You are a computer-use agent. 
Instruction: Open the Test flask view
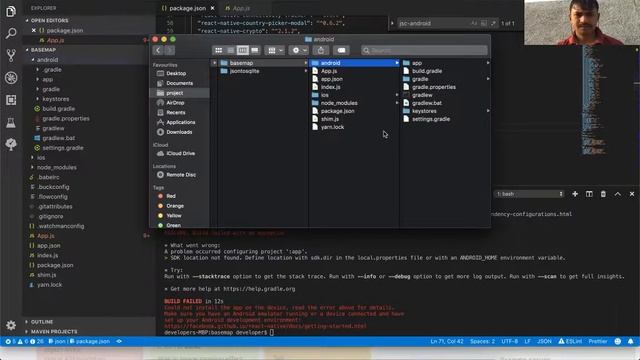coord(11,122)
